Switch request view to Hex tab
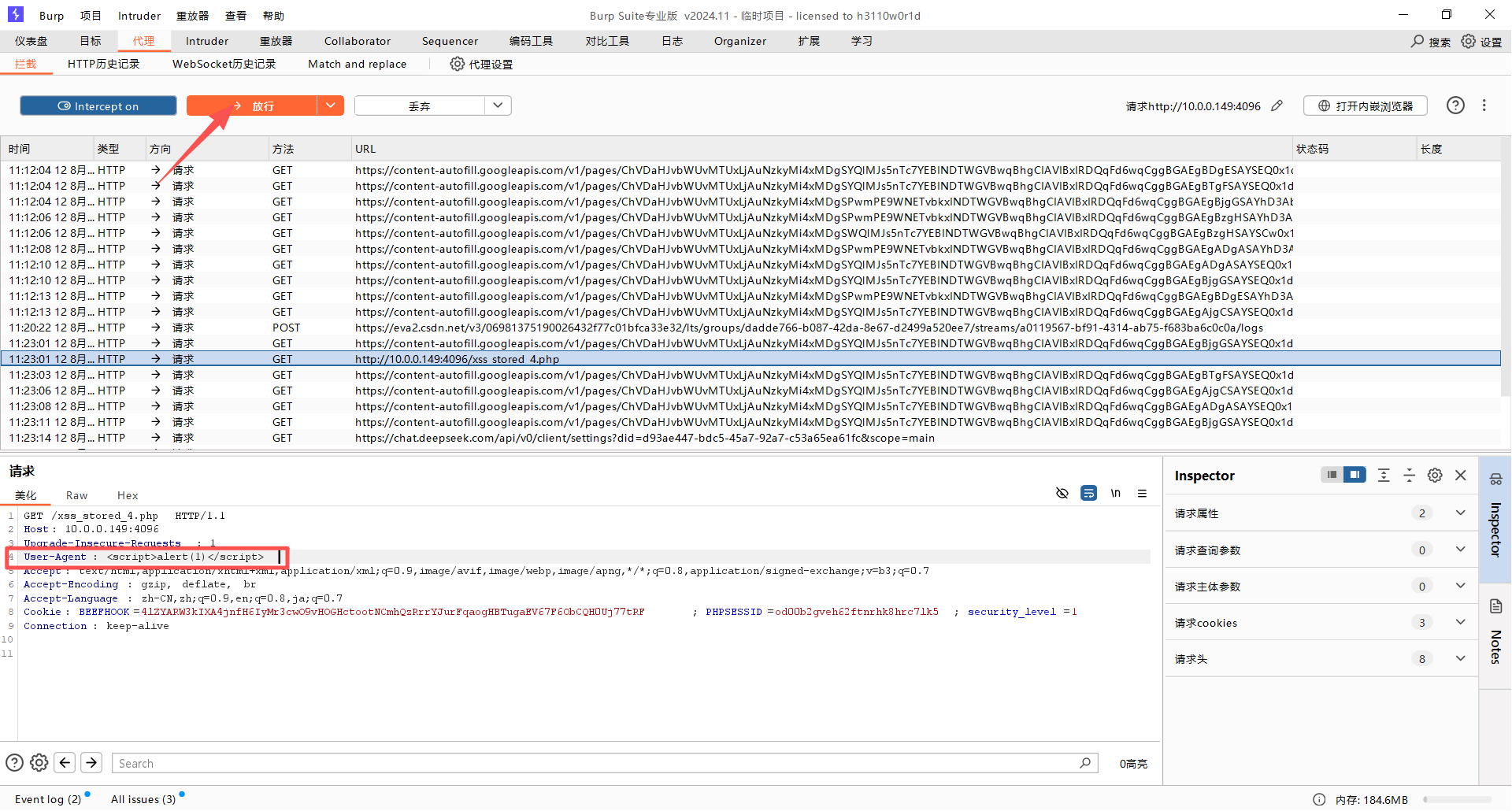 pyautogui.click(x=128, y=495)
